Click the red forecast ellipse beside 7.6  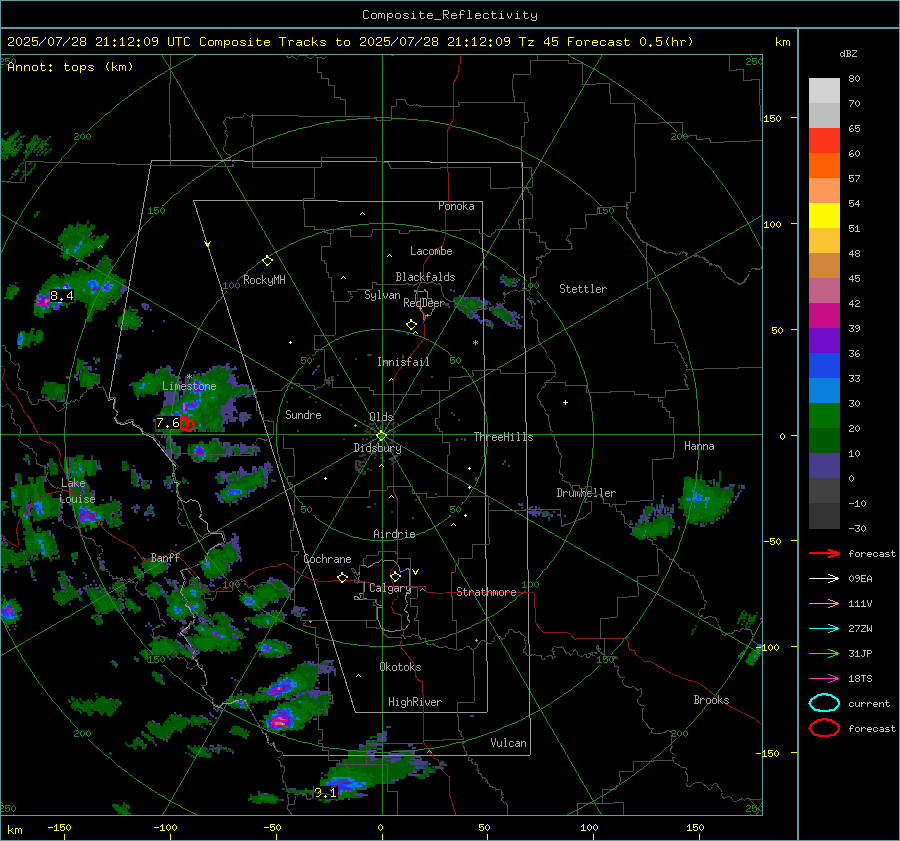188,424
